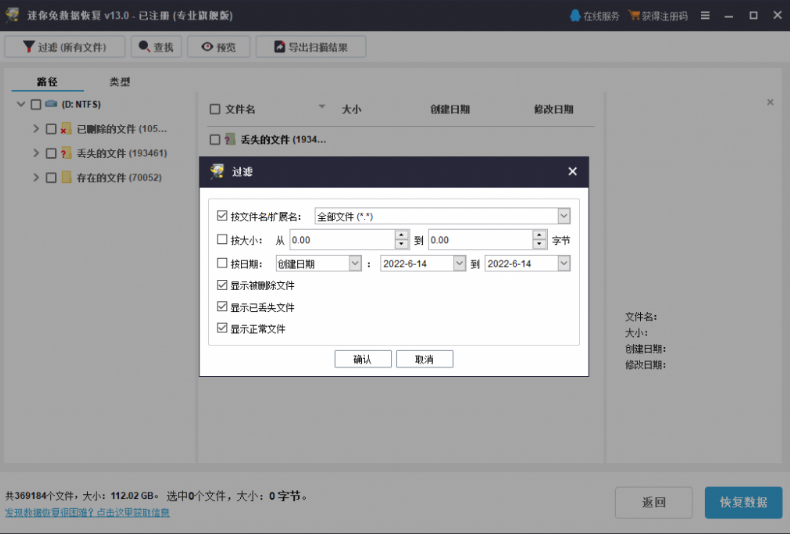This screenshot has height=536, width=790.
Task: Click the maximum size input field
Action: (x=481, y=240)
